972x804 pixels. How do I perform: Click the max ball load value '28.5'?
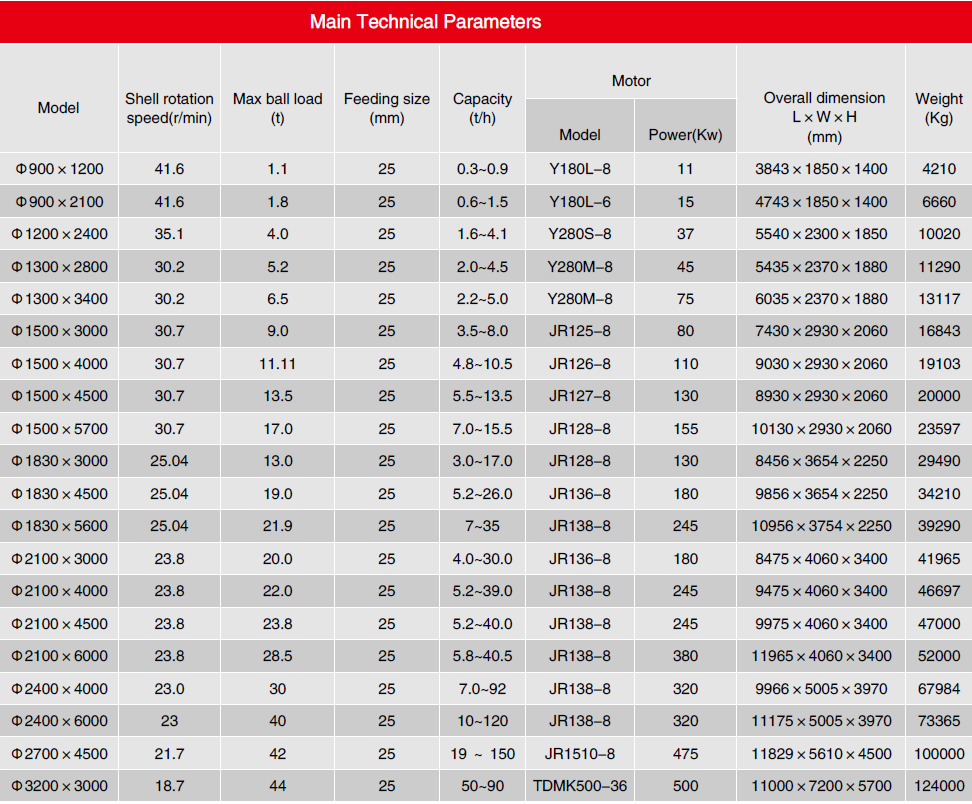(x=277, y=656)
